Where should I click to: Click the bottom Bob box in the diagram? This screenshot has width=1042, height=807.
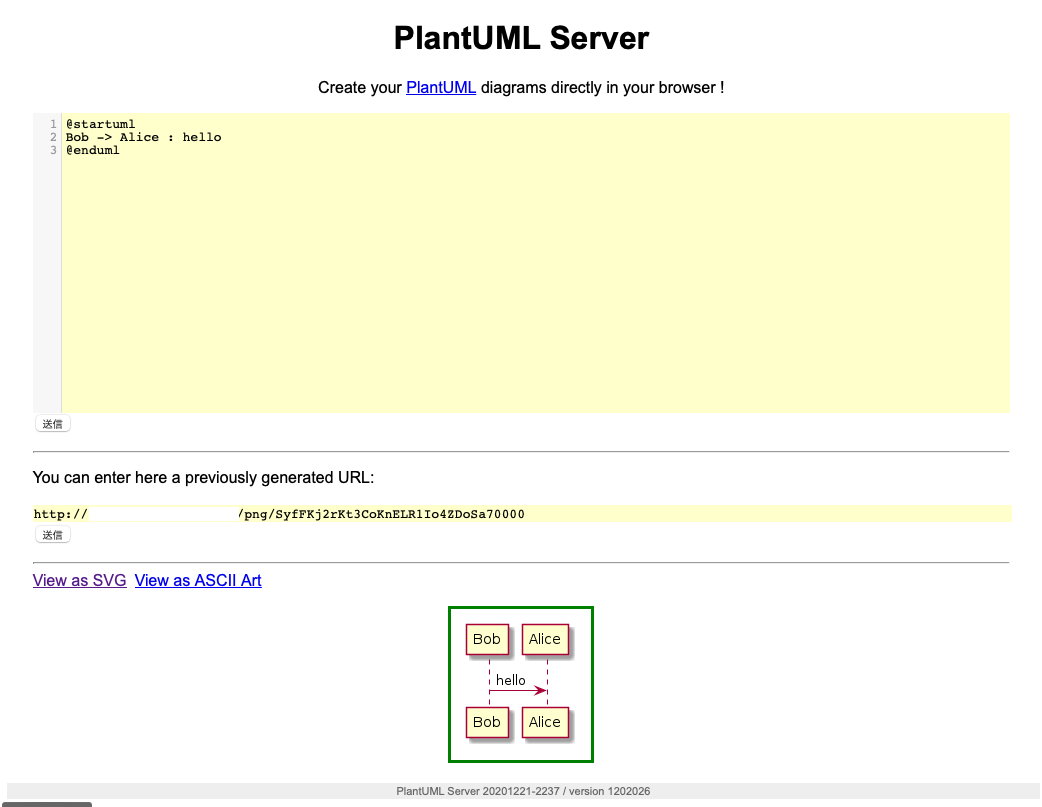click(x=487, y=722)
